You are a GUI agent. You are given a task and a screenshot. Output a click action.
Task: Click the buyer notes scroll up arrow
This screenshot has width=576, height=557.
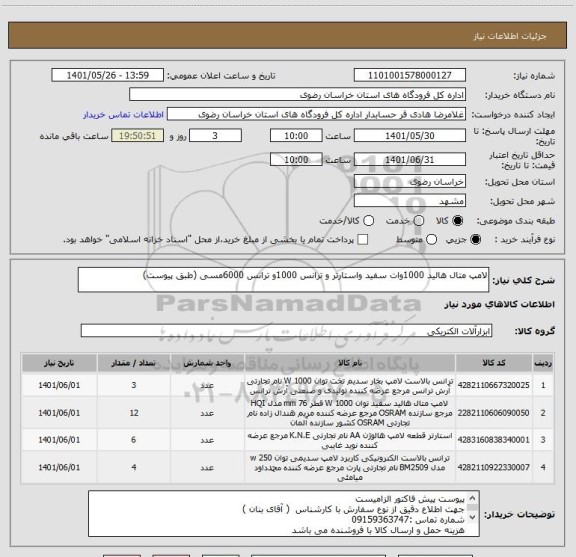472,499
